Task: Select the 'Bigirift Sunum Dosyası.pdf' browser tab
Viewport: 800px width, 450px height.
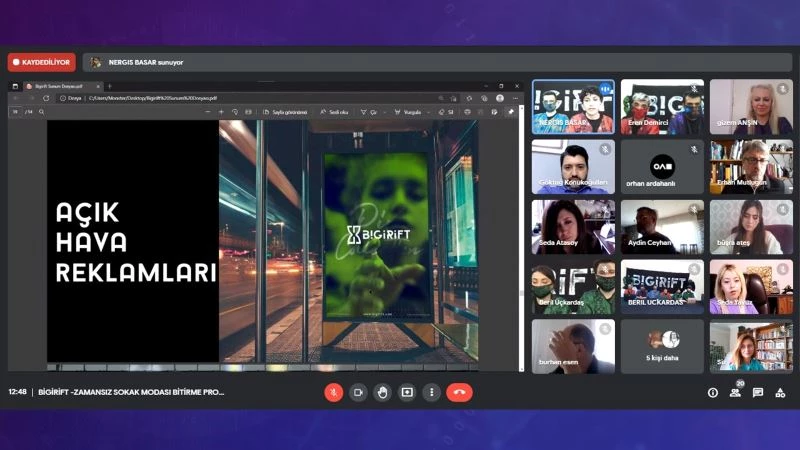Action: pos(58,86)
